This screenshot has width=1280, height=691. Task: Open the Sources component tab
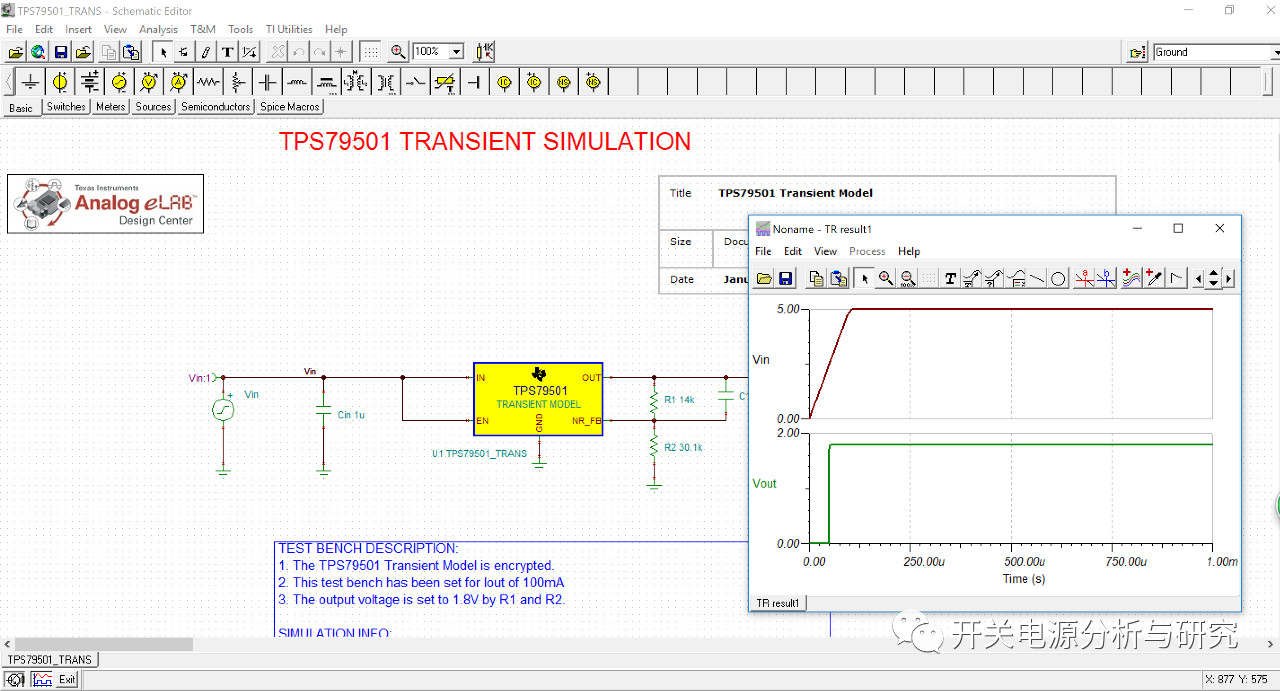pyautogui.click(x=154, y=107)
